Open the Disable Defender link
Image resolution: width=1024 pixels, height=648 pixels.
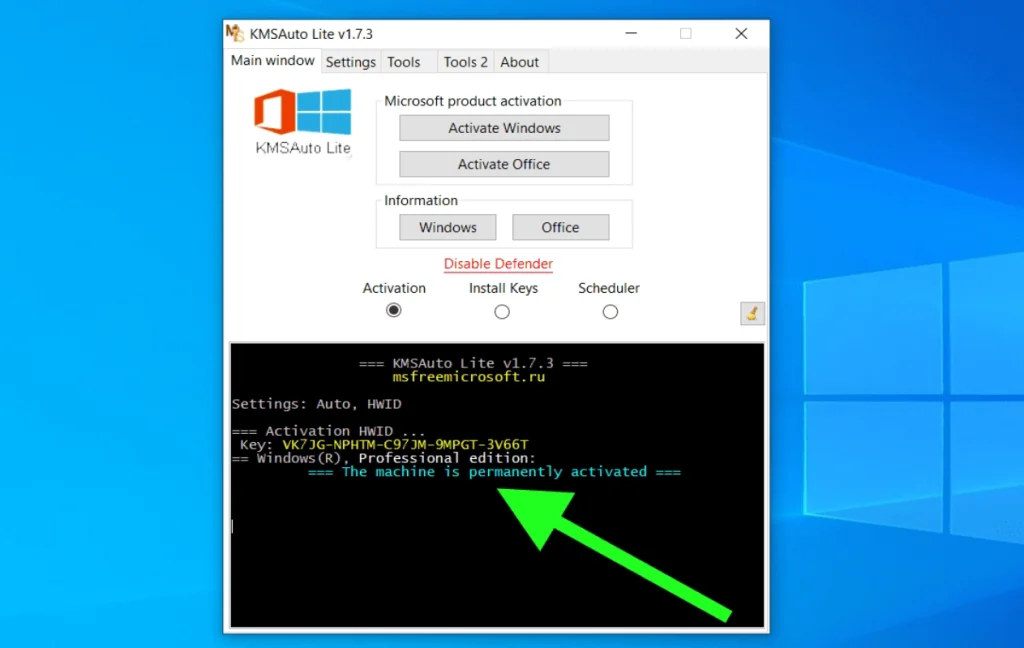pyautogui.click(x=497, y=263)
